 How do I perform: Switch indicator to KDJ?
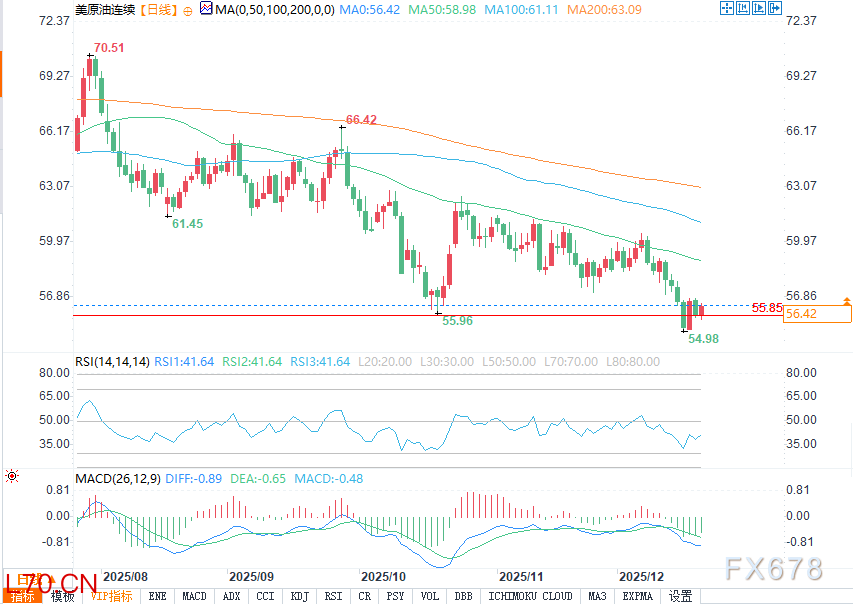pyautogui.click(x=298, y=596)
